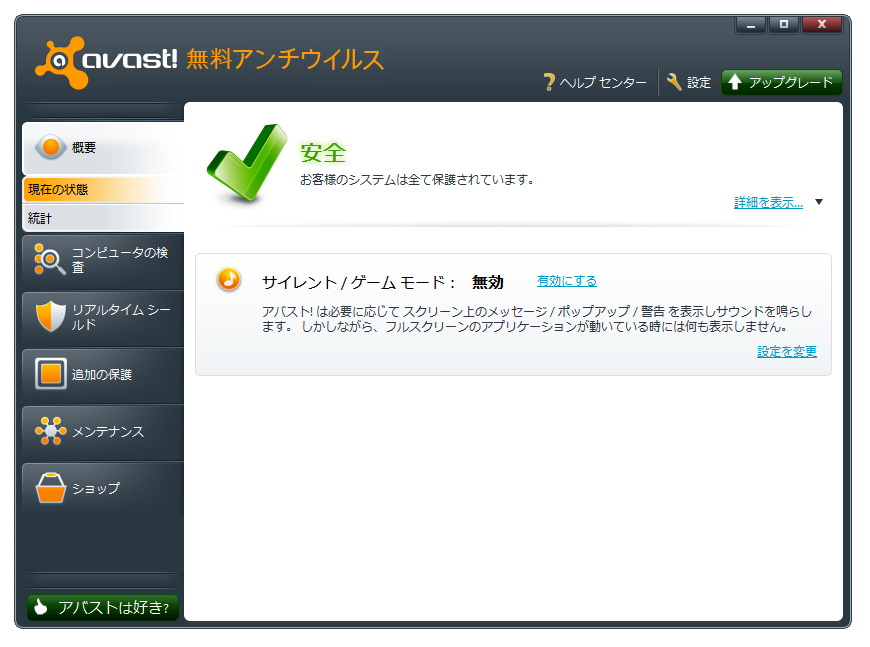Click the wrench settings icon
The width and height of the screenshot is (870, 647).
point(674,82)
